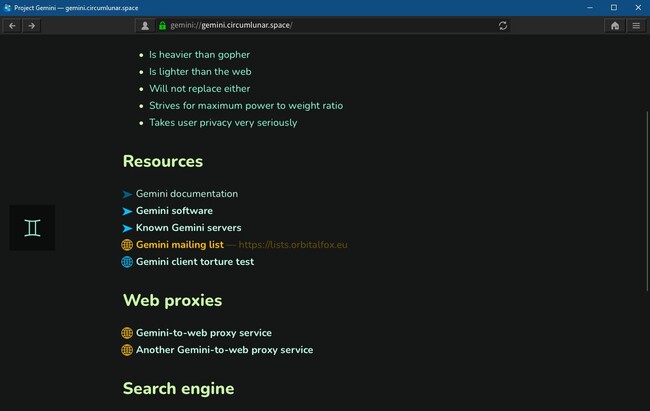
Task: Click the text 'Is lighter than the web'
Action: 200,72
